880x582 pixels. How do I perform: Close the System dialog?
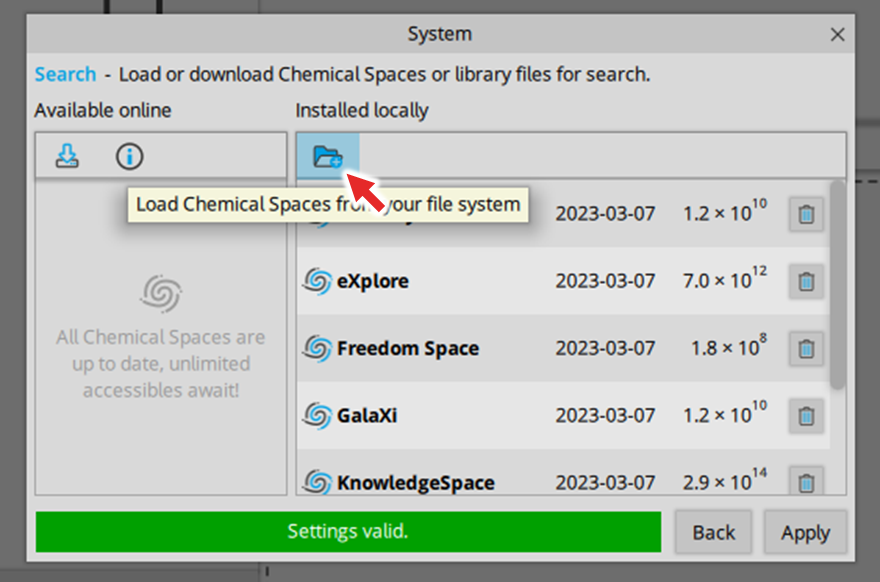pos(837,35)
